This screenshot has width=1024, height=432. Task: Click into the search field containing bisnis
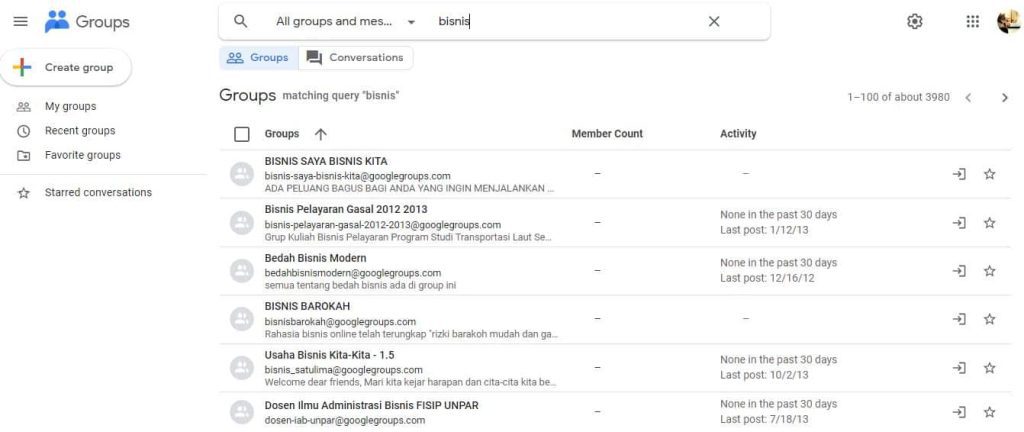[568, 22]
